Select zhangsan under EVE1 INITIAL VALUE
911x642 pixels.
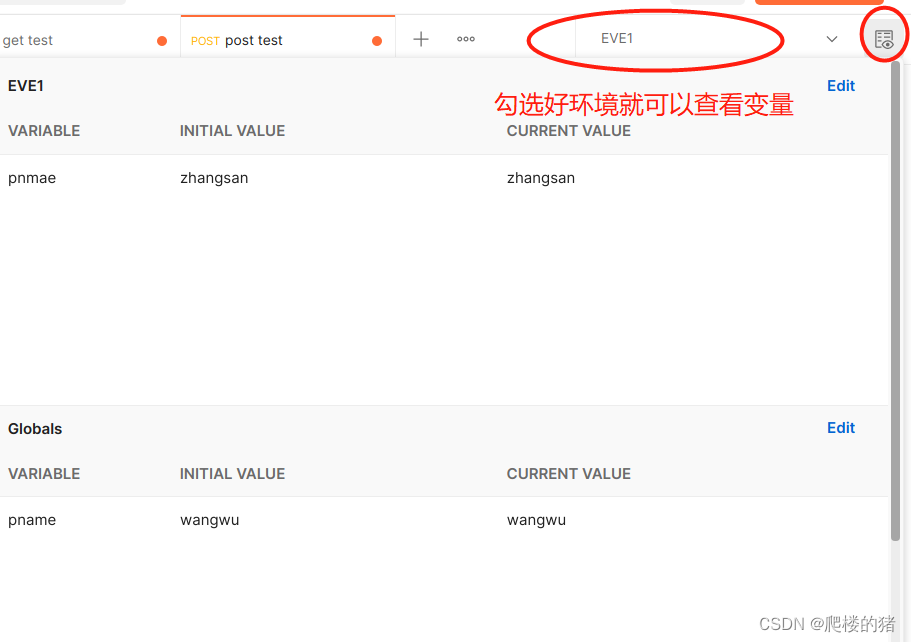[214, 178]
